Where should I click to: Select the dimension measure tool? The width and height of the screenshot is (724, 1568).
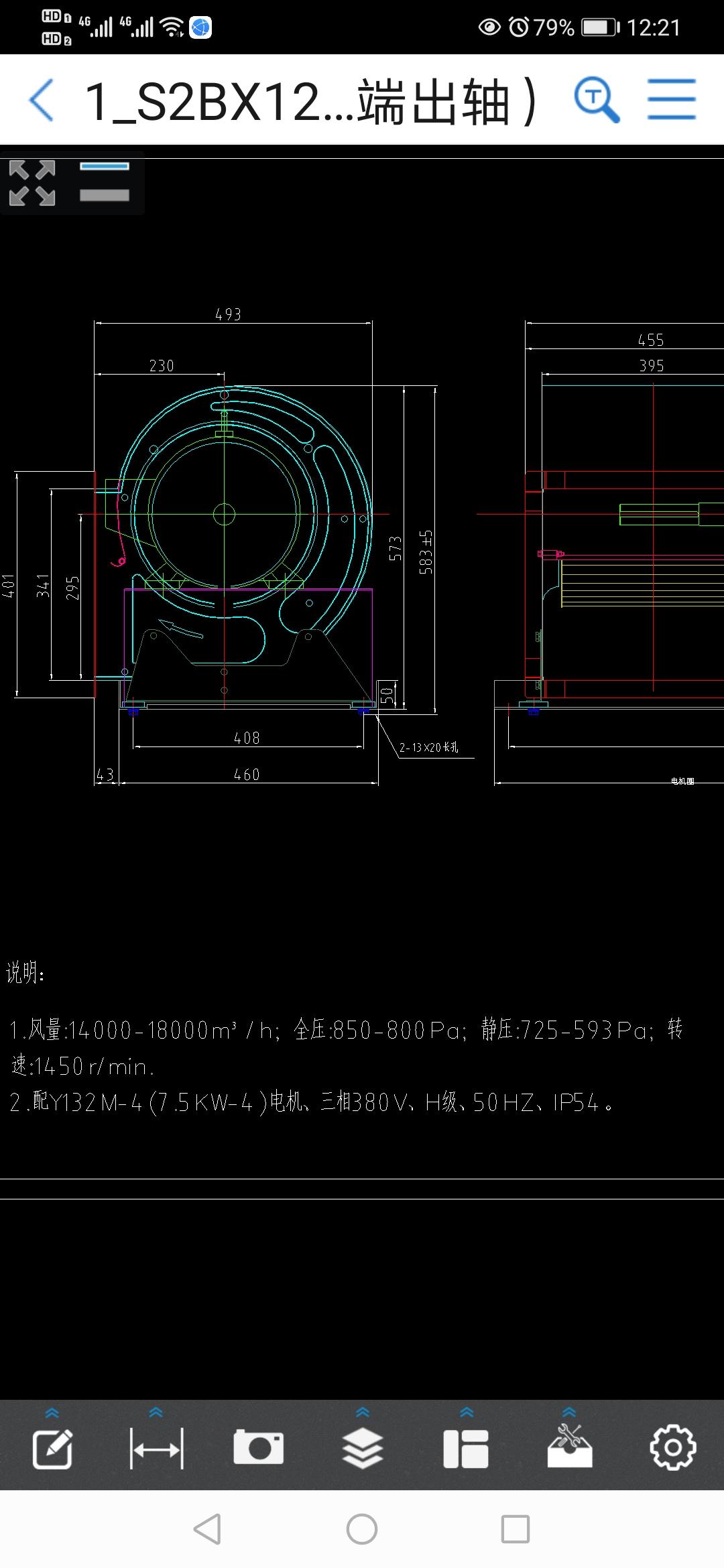tap(156, 1449)
